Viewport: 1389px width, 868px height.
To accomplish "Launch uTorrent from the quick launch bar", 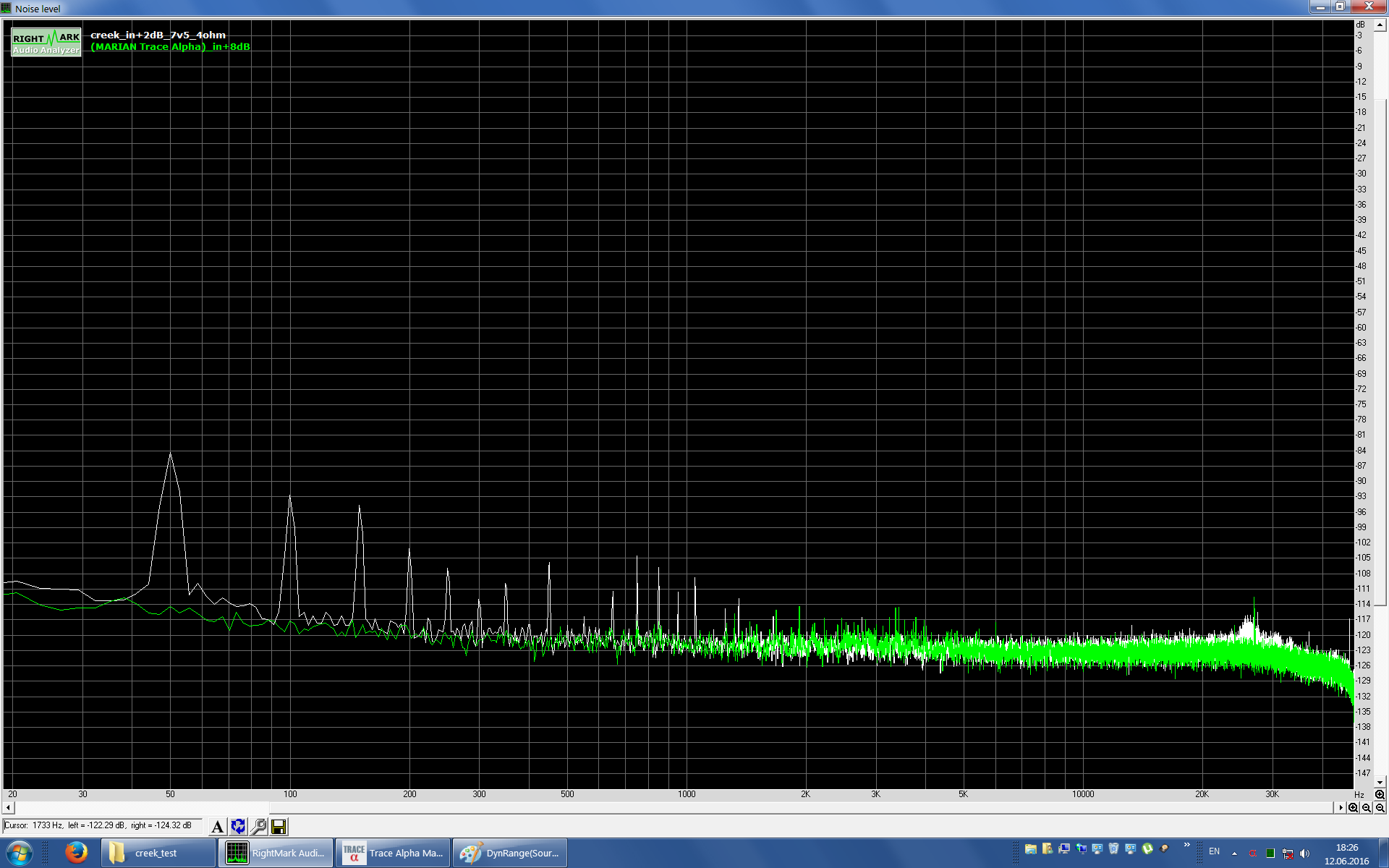I will tap(1147, 849).
